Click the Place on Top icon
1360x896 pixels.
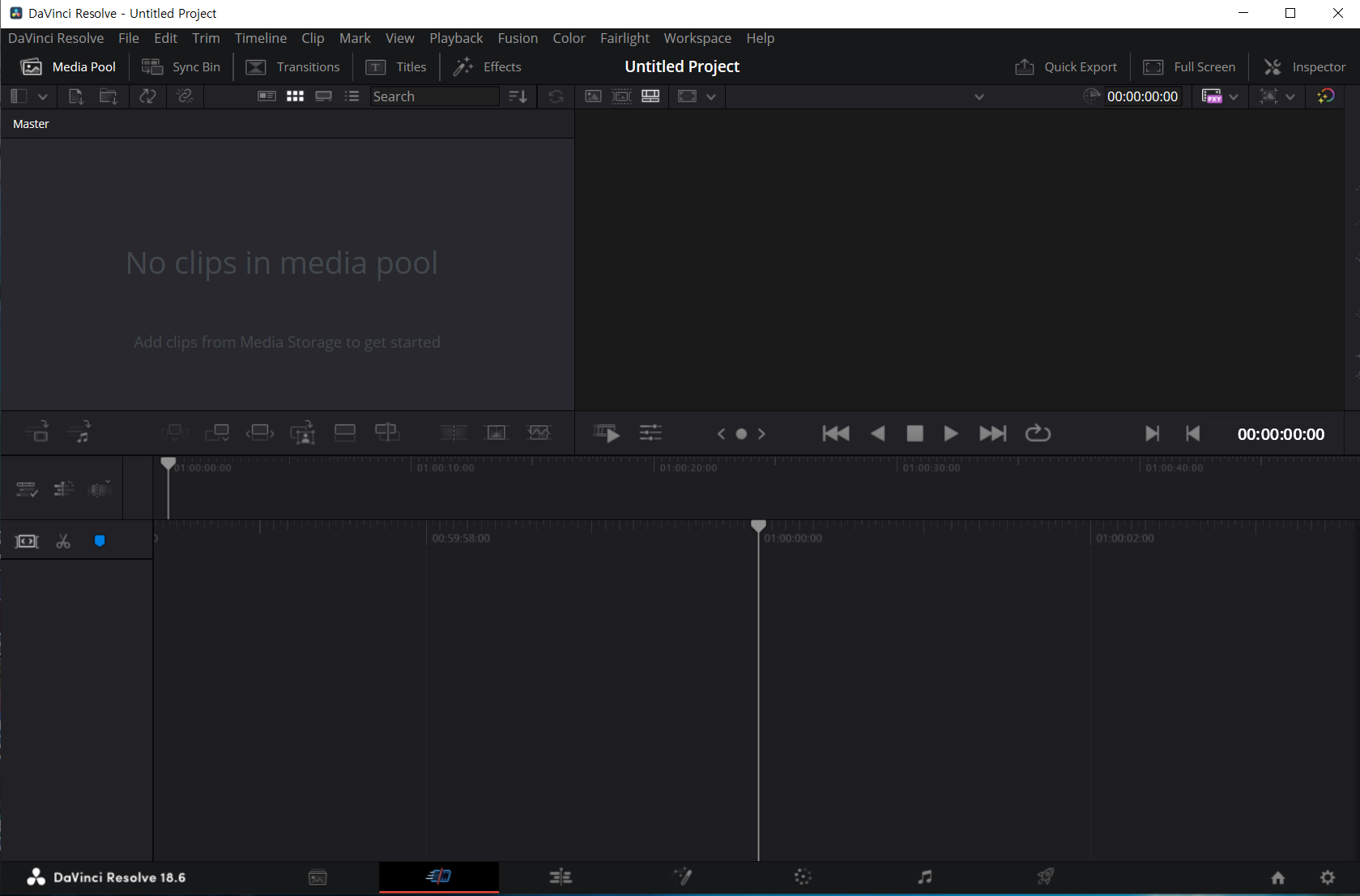[x=345, y=433]
